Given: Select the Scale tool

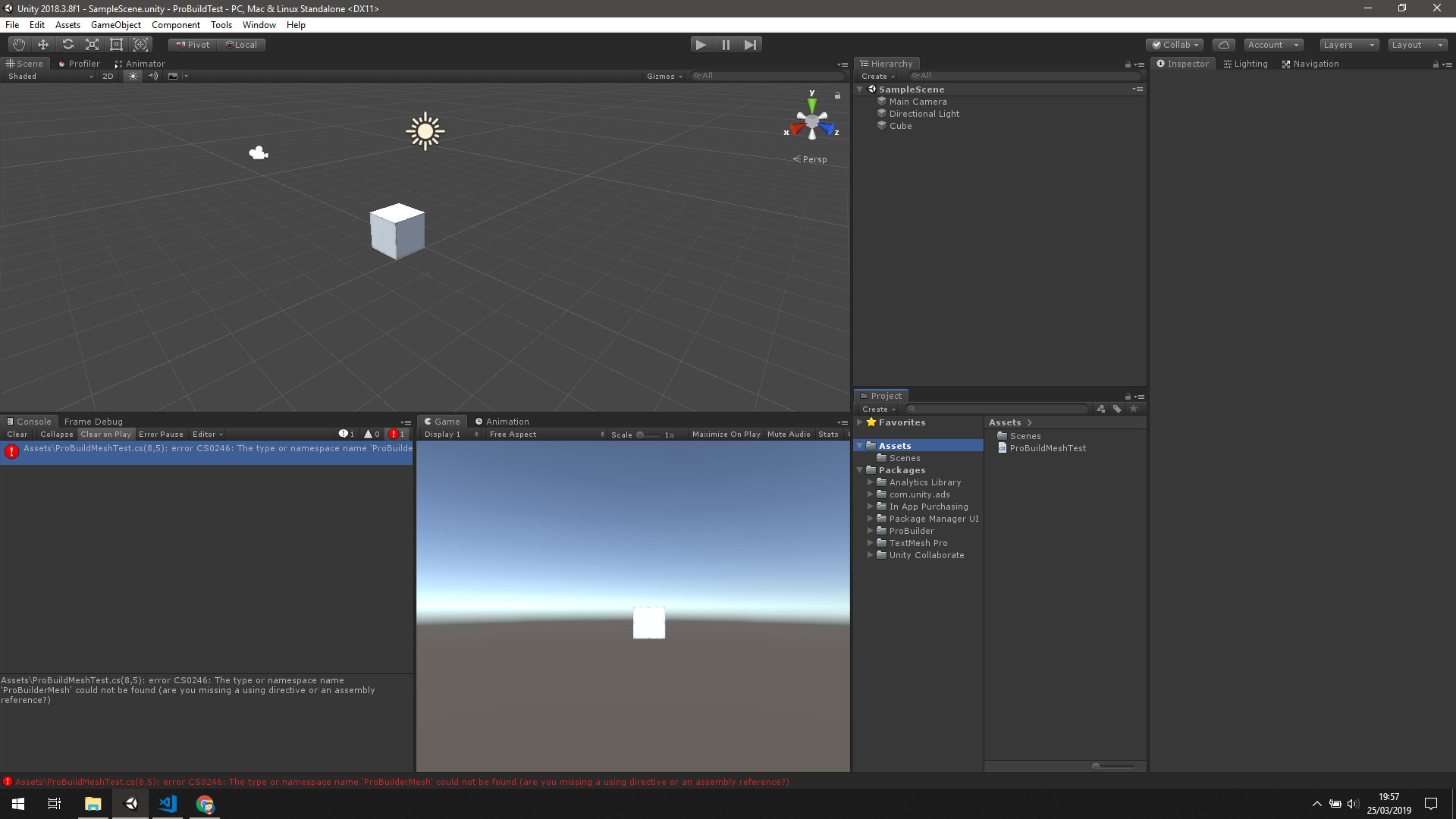Looking at the screenshot, I should [x=92, y=44].
